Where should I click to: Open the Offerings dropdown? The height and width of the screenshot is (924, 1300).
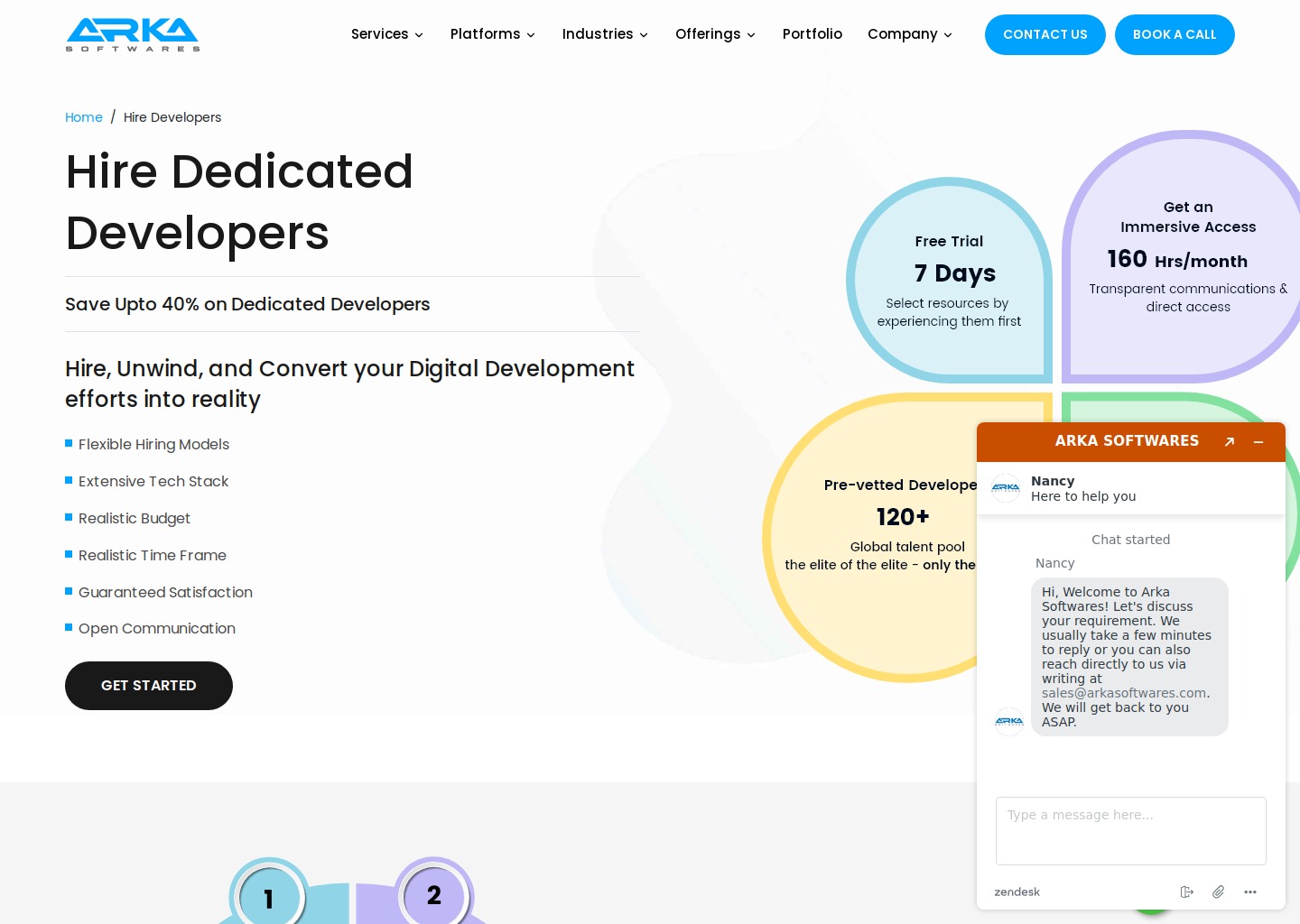pyautogui.click(x=715, y=34)
